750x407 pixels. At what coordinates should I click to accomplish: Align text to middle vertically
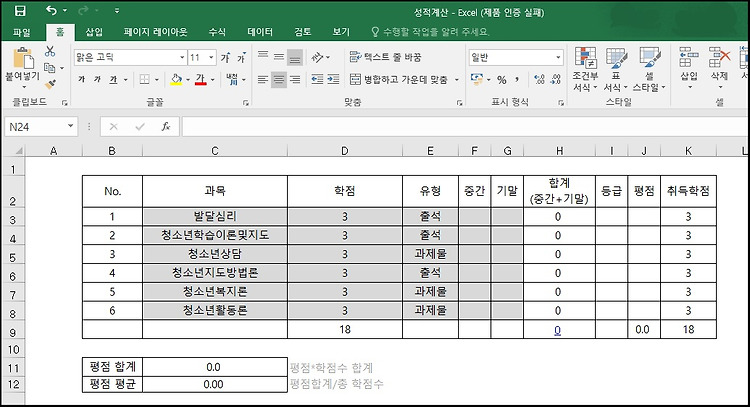click(279, 57)
